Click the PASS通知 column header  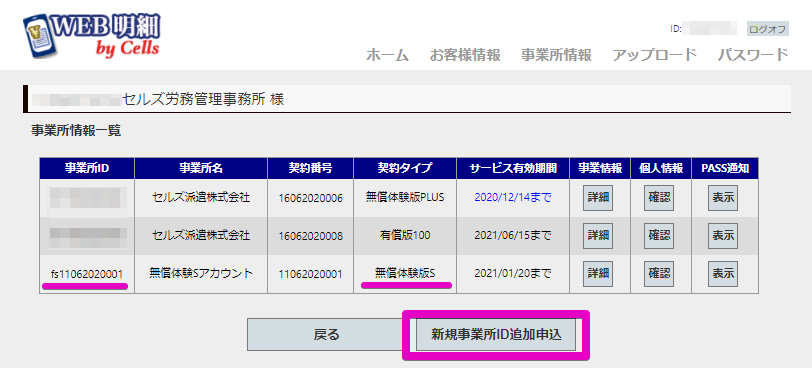725,168
